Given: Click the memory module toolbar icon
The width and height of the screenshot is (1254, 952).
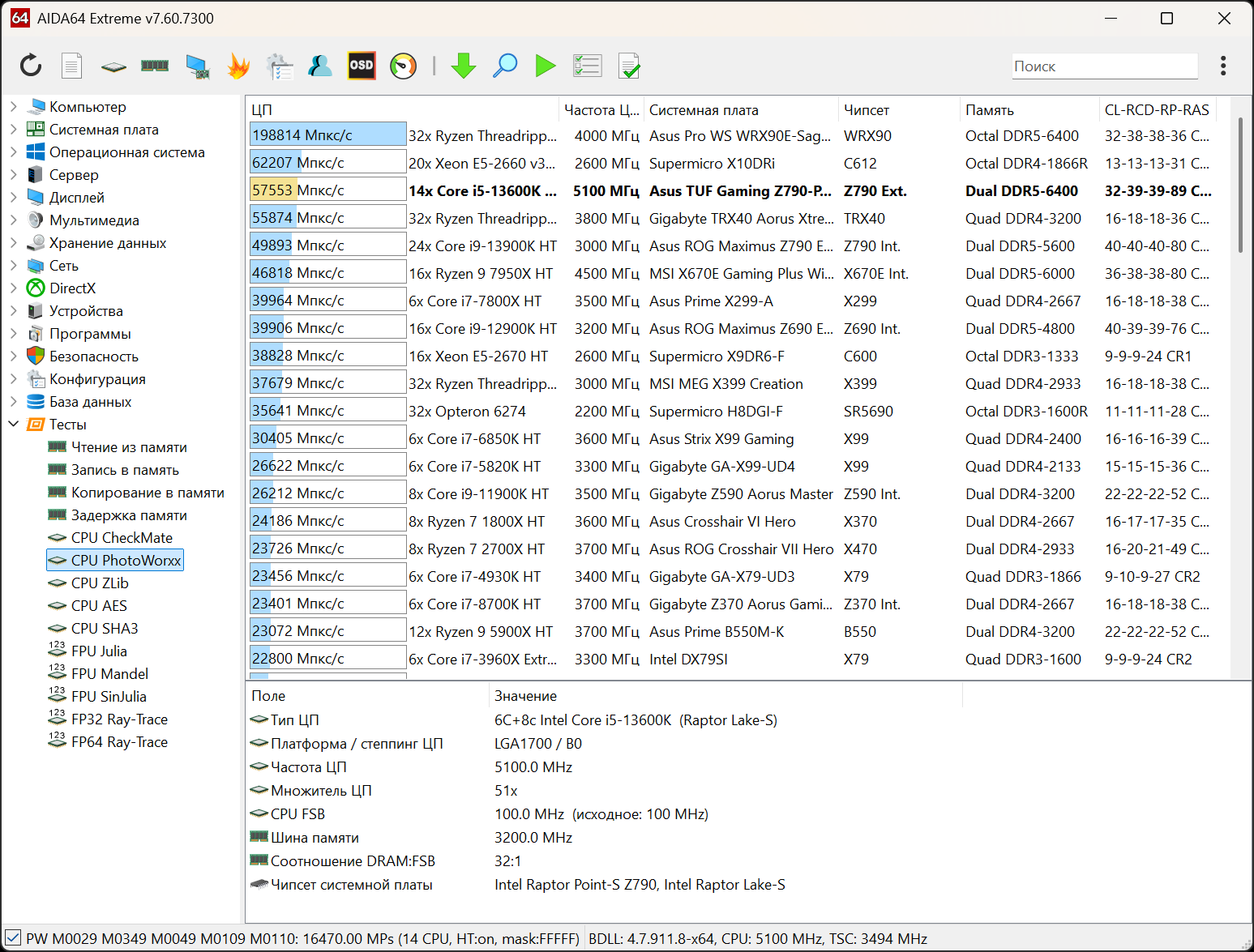Looking at the screenshot, I should click(x=155, y=66).
